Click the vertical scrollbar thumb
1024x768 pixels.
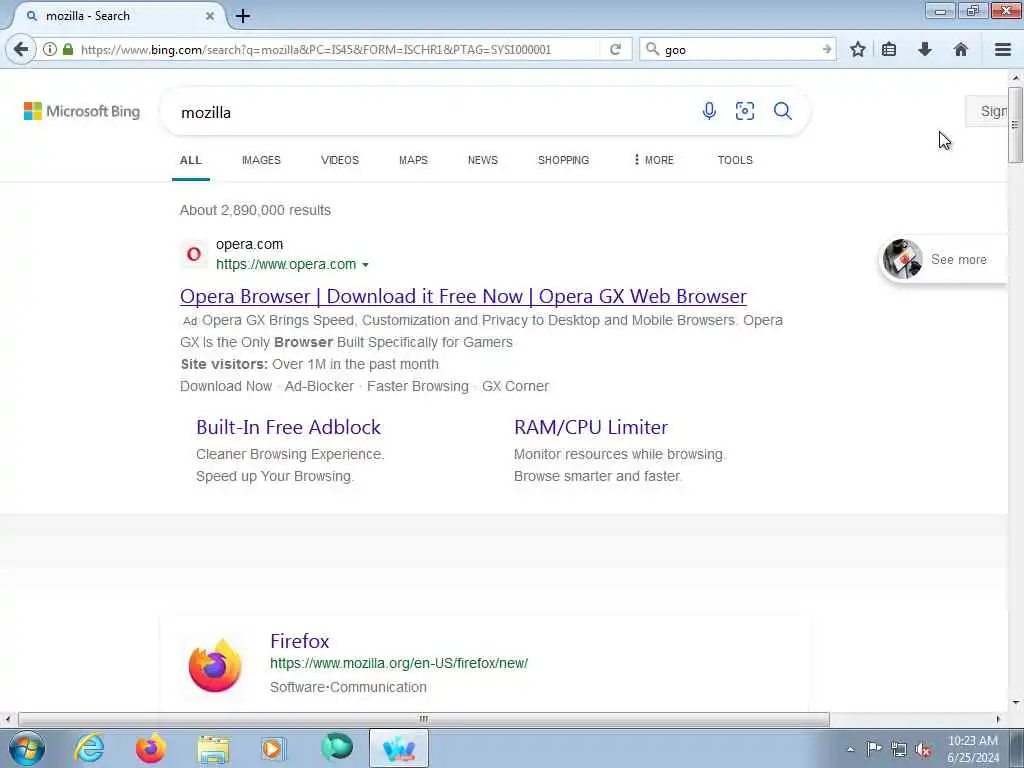pos(1015,124)
